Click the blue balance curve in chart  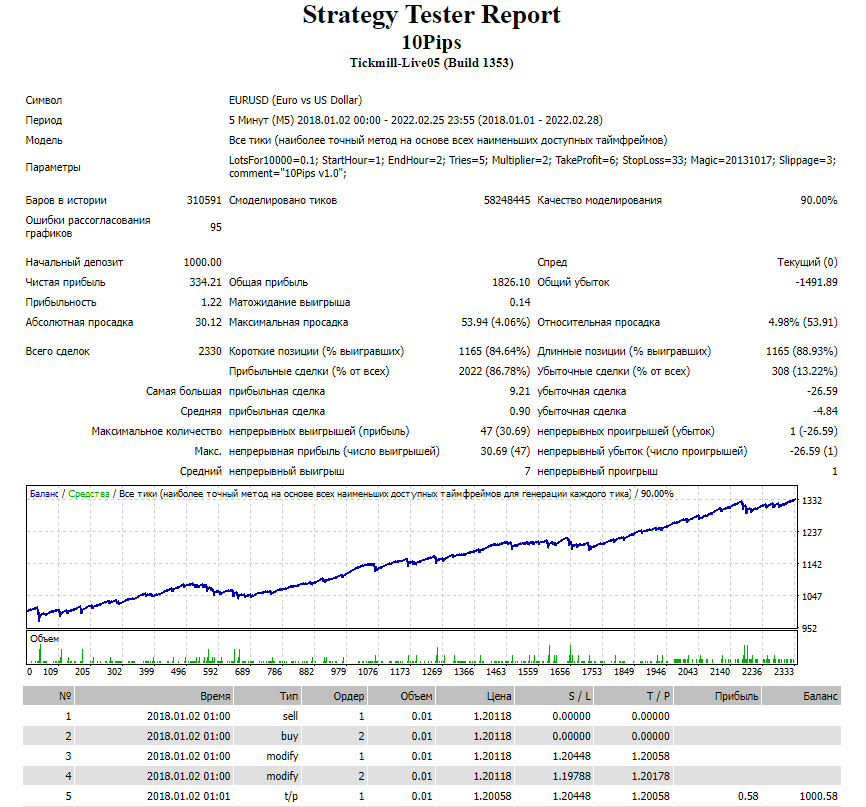tap(400, 557)
